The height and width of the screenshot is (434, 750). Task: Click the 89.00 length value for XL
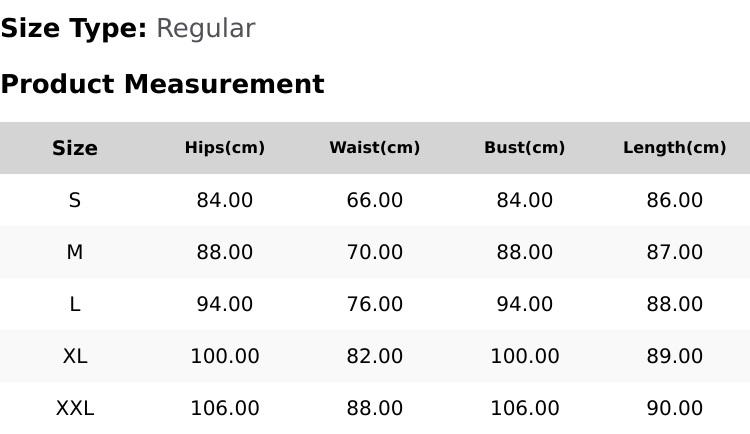point(674,356)
